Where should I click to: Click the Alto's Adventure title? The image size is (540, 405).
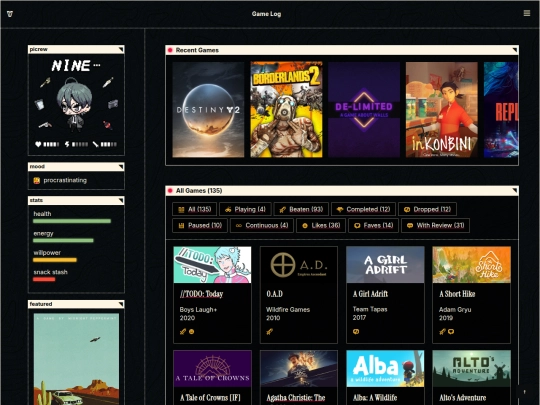[463, 398]
